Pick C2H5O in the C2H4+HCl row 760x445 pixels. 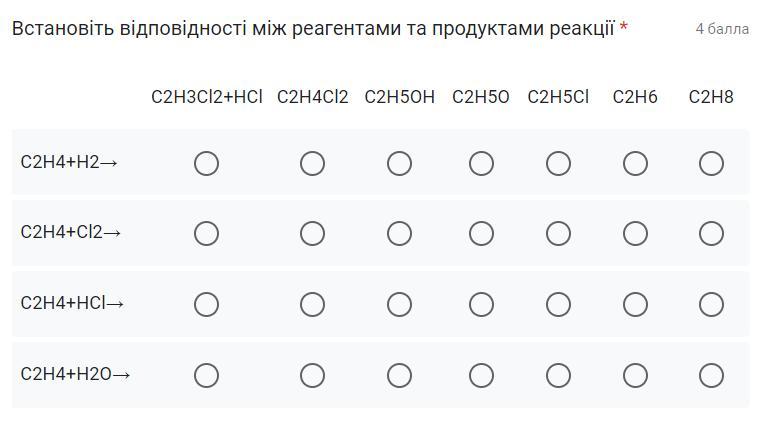click(x=481, y=304)
